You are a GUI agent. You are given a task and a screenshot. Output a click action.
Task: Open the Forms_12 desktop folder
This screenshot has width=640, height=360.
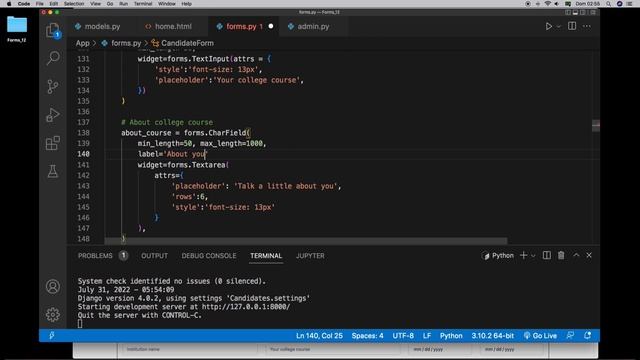(x=17, y=29)
